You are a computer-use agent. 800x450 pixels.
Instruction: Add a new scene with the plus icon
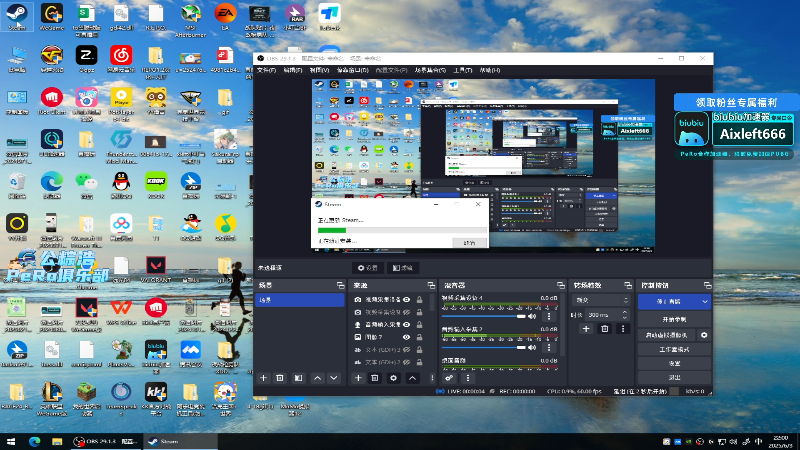(x=263, y=378)
